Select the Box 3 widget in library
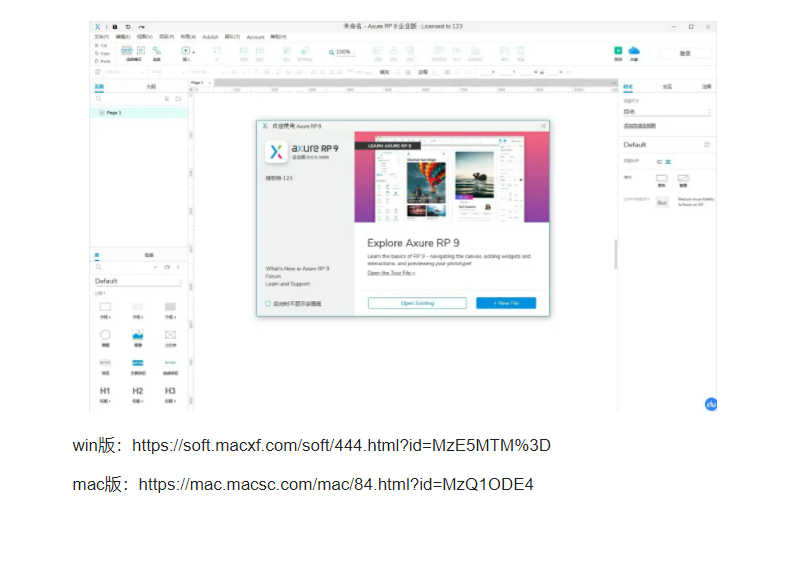Screen dimensions: 789x562 pos(171,310)
